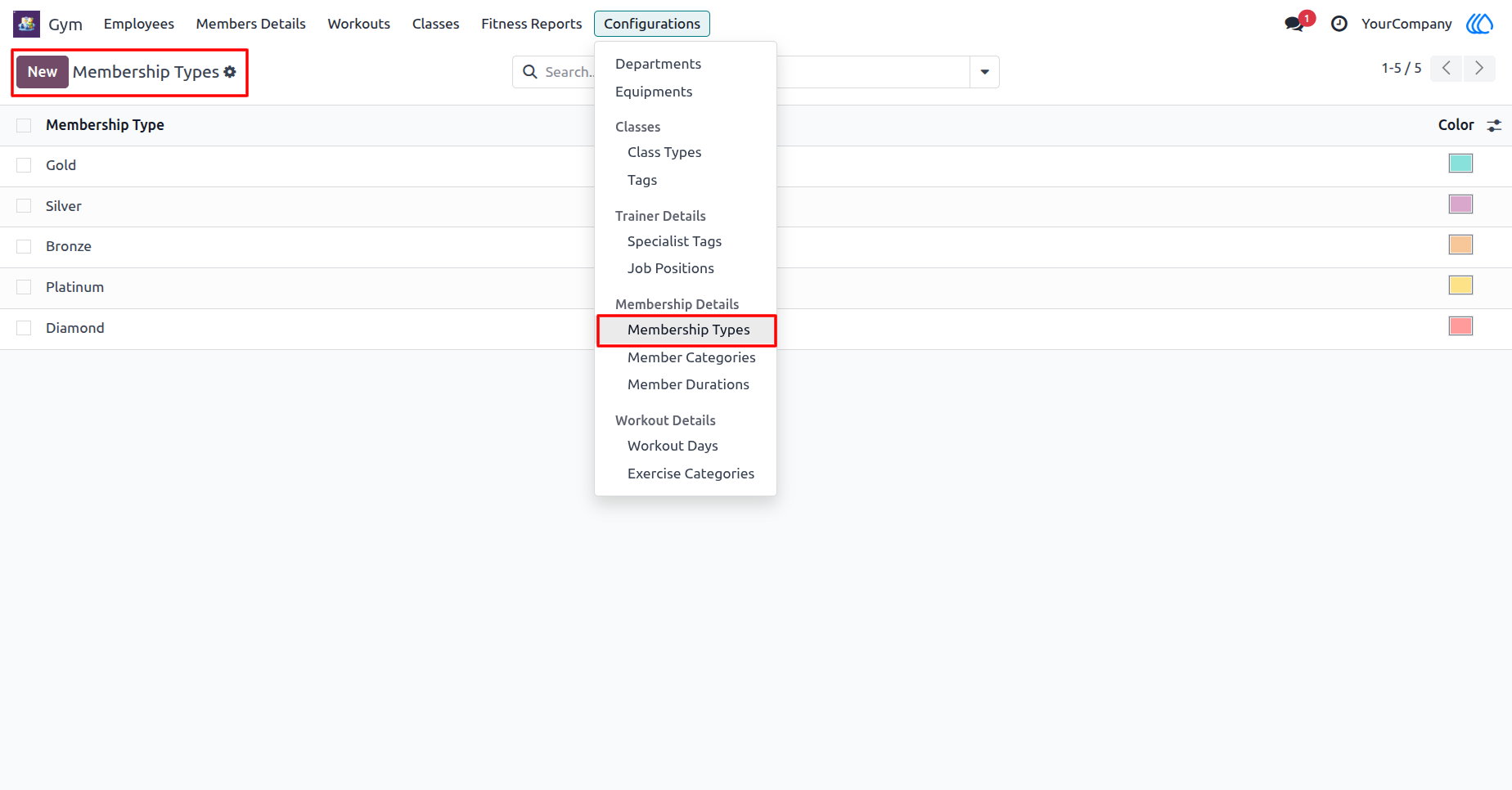Check the Bronze row checkbox
The height and width of the screenshot is (790, 1512).
(x=24, y=246)
